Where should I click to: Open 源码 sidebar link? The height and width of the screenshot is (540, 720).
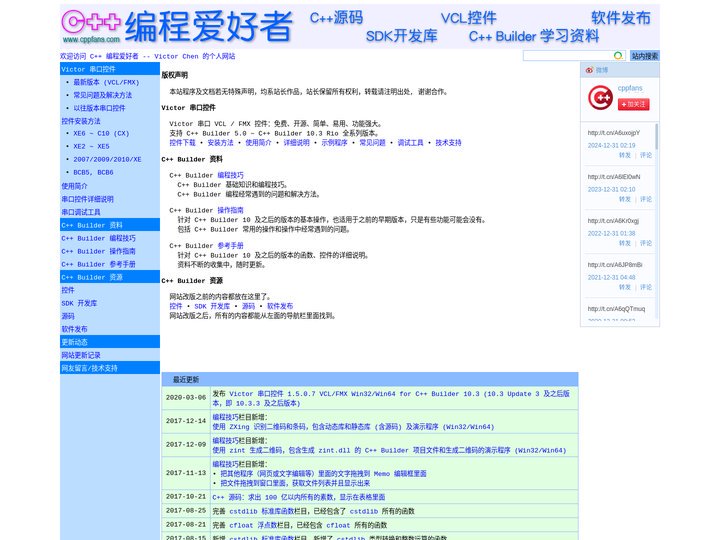pyautogui.click(x=68, y=316)
